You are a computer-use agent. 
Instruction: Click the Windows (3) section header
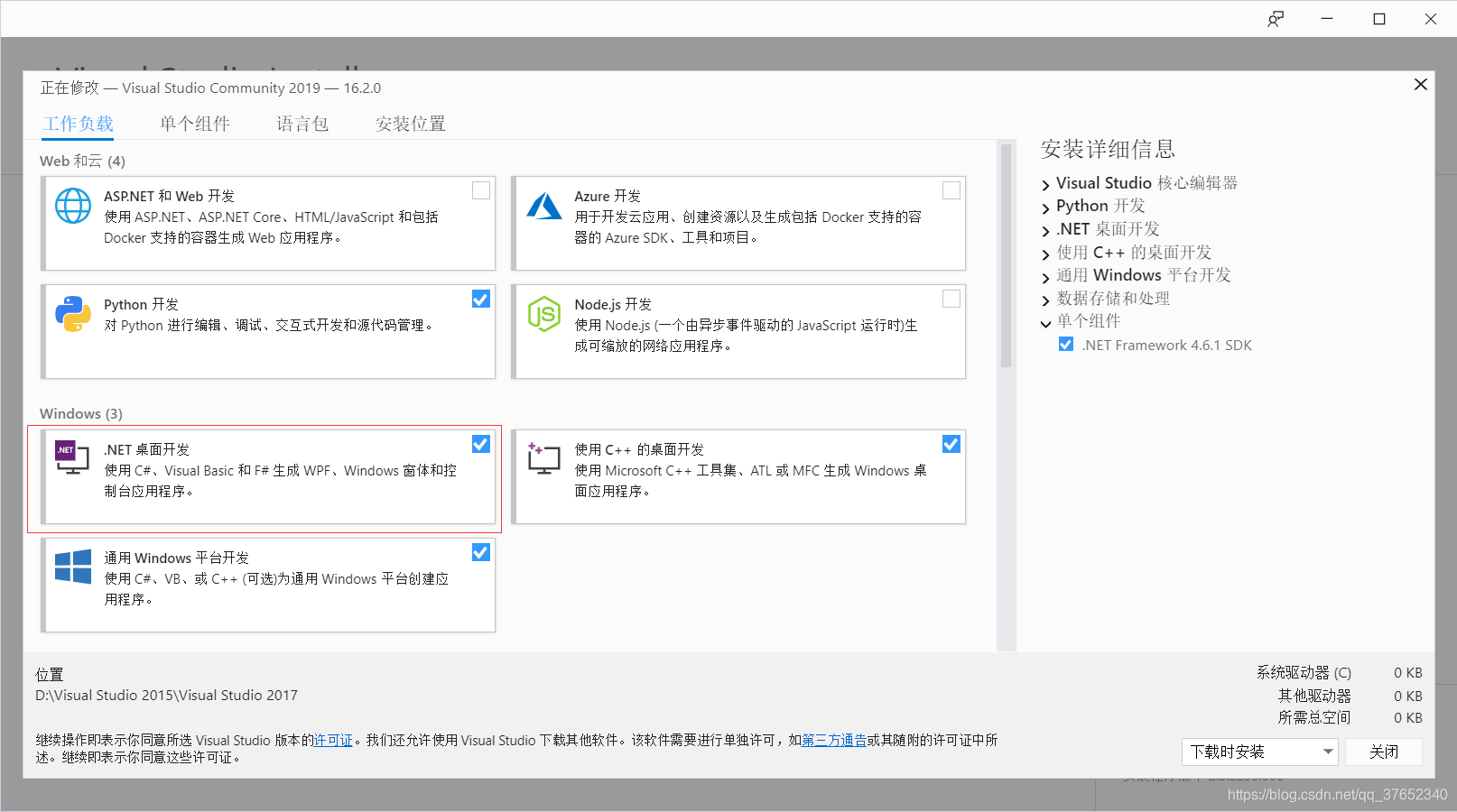coord(81,413)
